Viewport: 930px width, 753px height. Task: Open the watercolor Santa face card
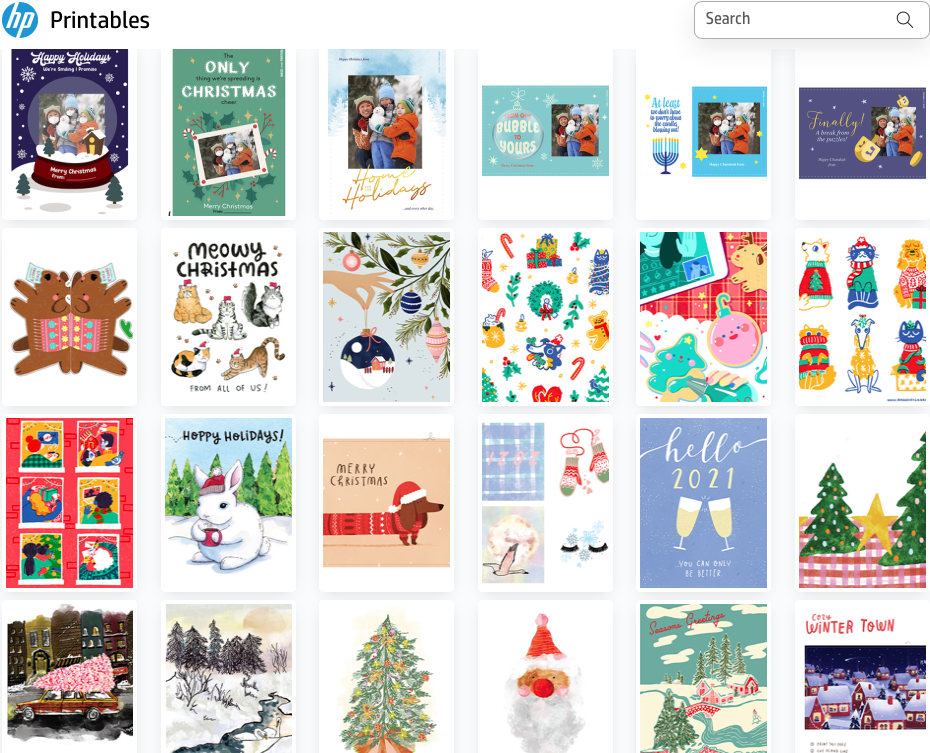click(545, 677)
